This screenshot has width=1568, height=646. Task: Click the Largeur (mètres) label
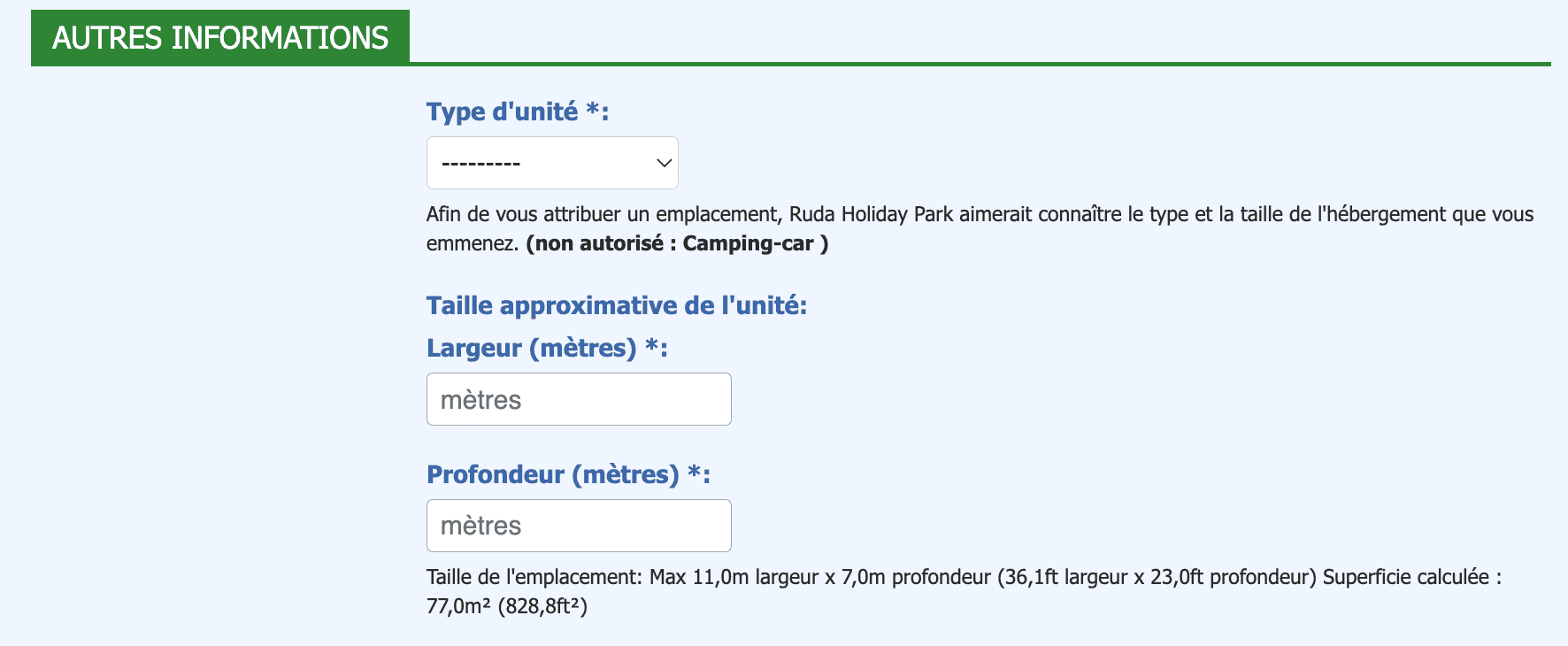[547, 348]
